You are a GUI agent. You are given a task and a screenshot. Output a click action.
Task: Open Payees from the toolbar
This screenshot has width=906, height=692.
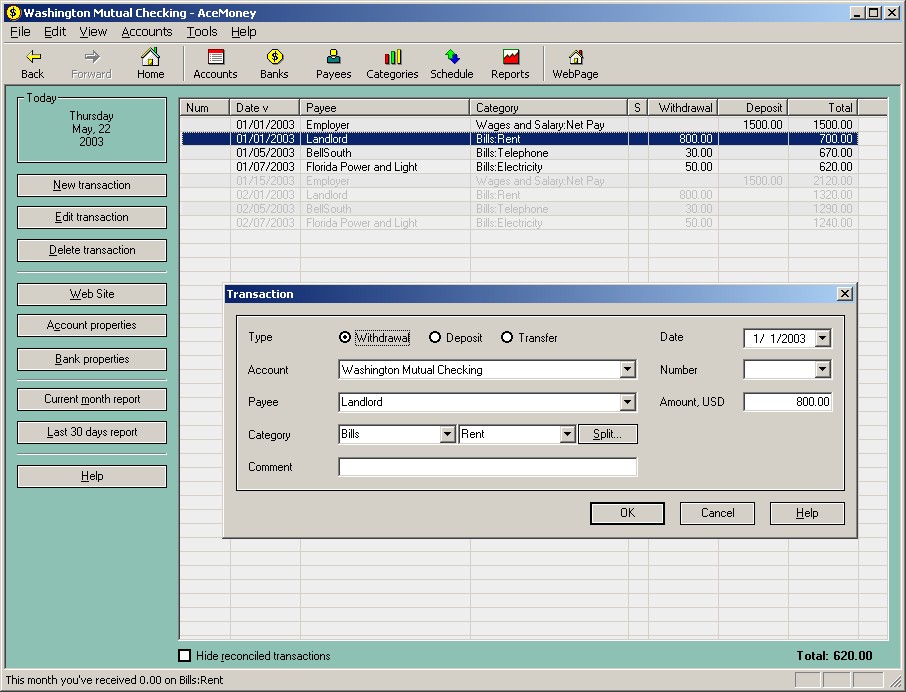(333, 64)
